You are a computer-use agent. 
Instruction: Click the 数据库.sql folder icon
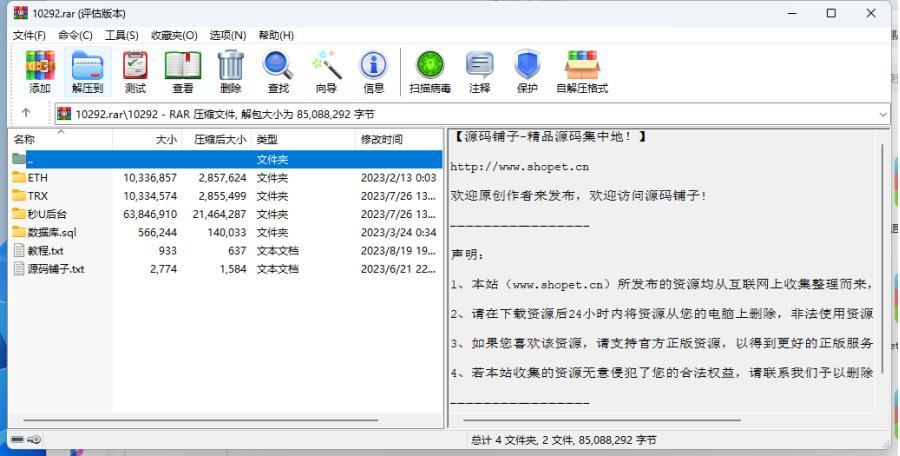pos(19,233)
